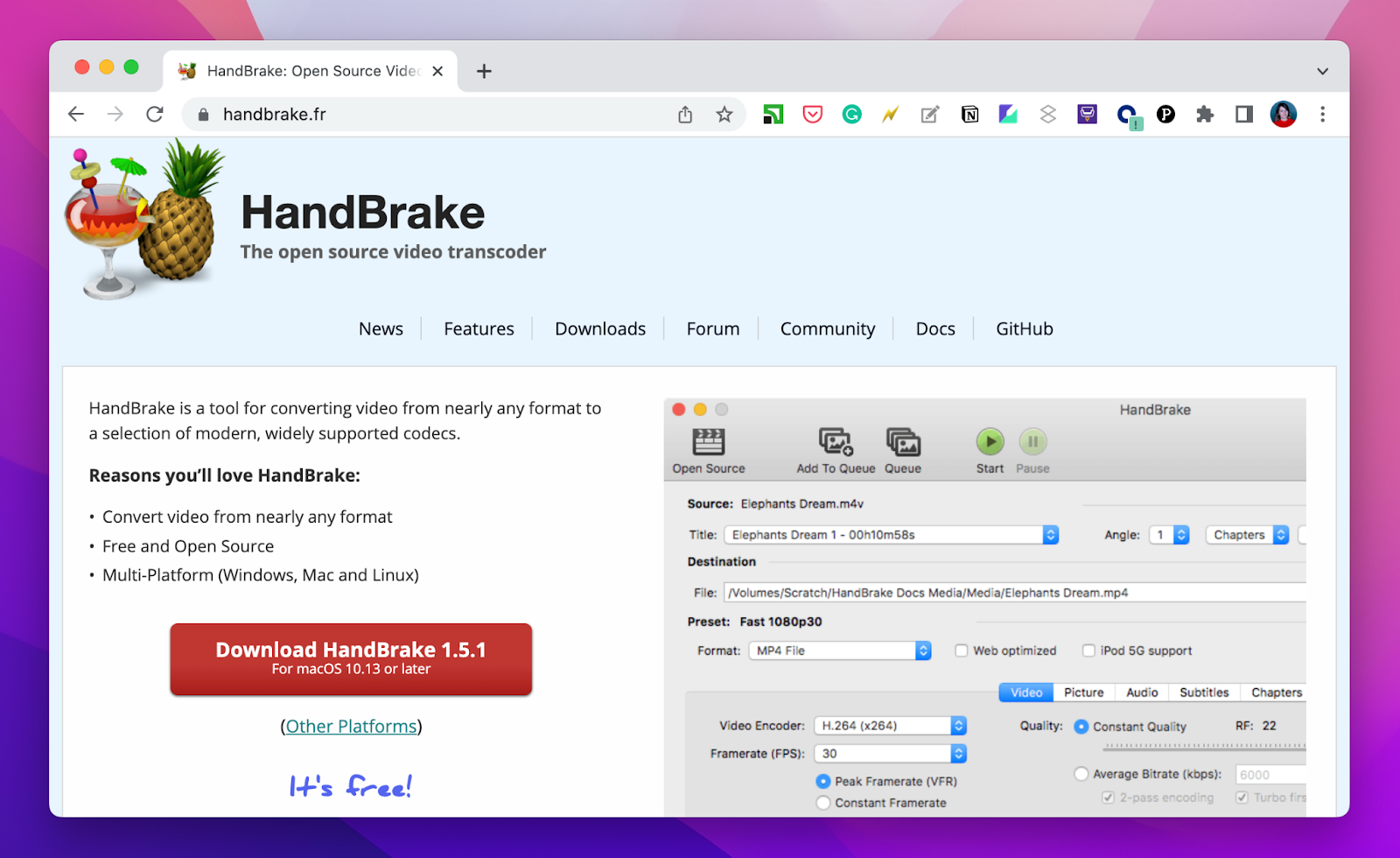Click the destination File path field

point(1015,593)
